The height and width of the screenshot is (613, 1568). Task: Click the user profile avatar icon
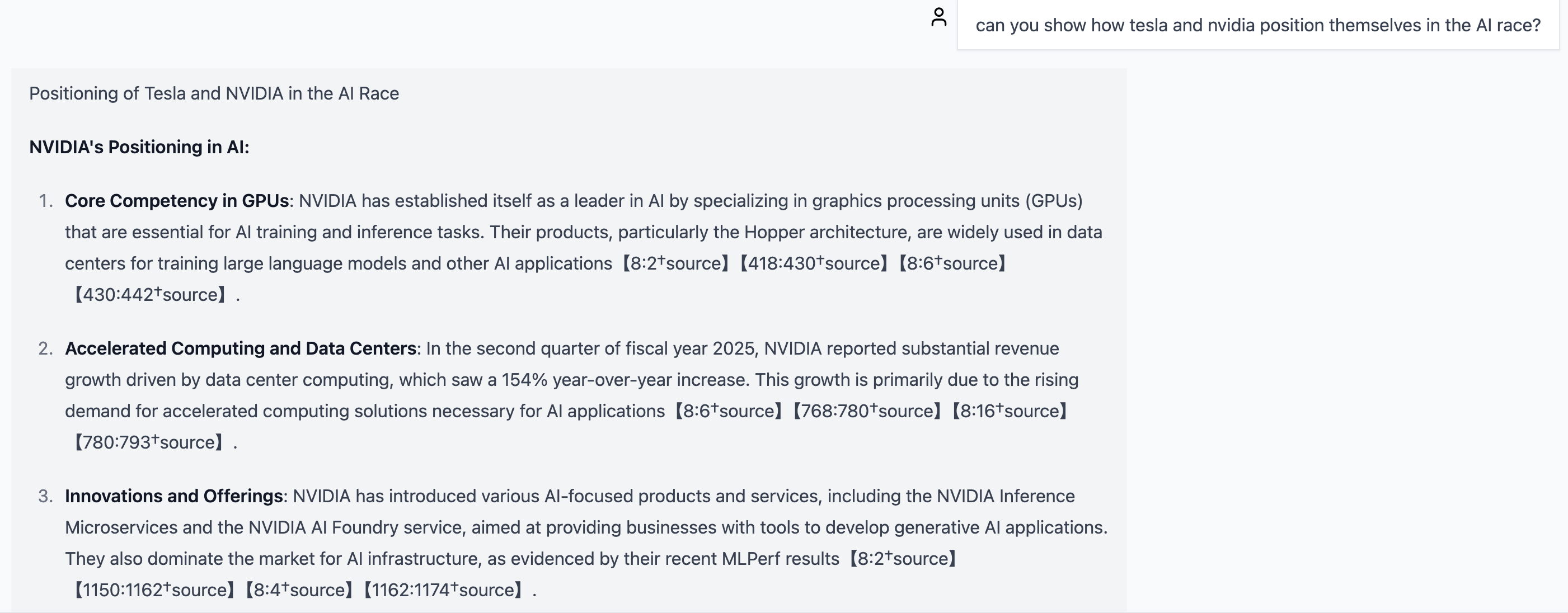click(x=938, y=17)
